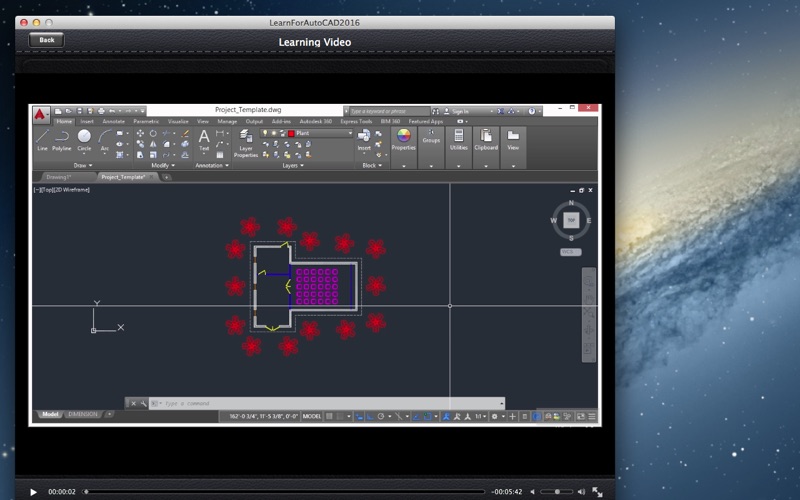Enter full screen video mode
This screenshot has height=500, width=800.
[x=597, y=492]
